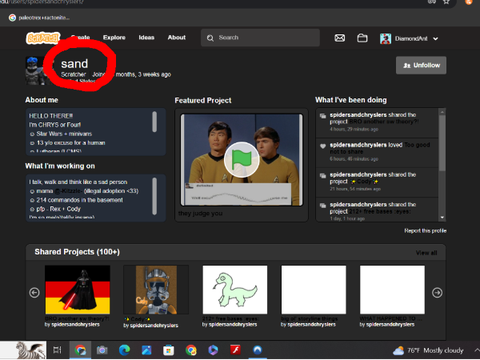480x360 pixels.
Task: Open the Explore menu item
Action: pos(114,38)
